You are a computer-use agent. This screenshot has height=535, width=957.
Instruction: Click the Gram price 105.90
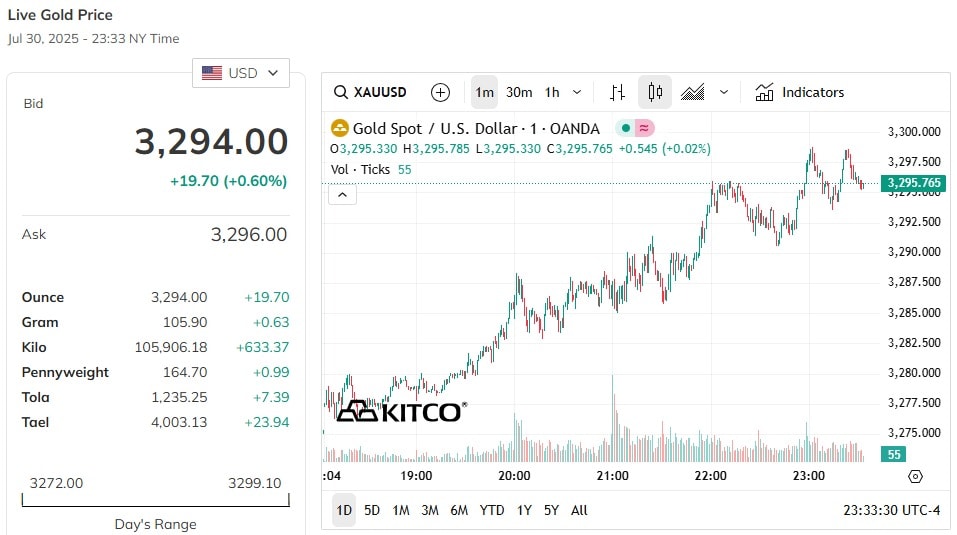[185, 322]
